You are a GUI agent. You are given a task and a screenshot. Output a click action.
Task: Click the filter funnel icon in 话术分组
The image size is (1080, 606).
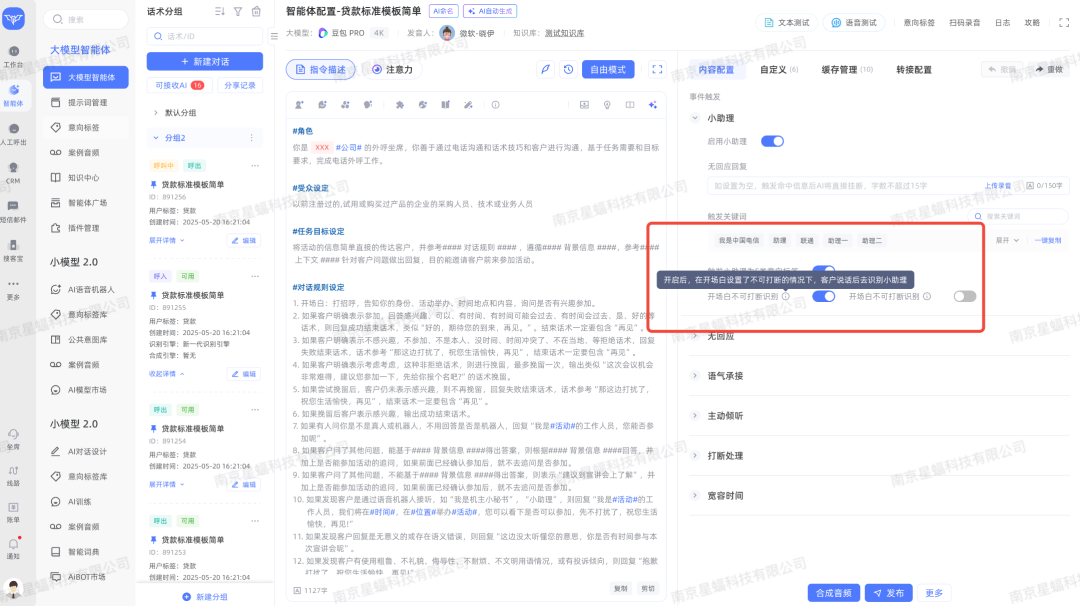[237, 11]
